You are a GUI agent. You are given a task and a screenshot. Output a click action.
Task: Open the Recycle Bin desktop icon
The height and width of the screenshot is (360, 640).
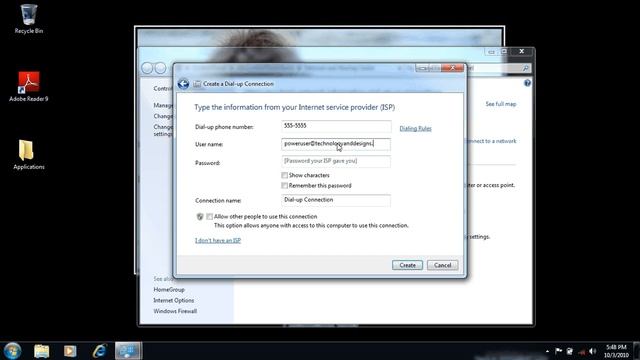29,19
